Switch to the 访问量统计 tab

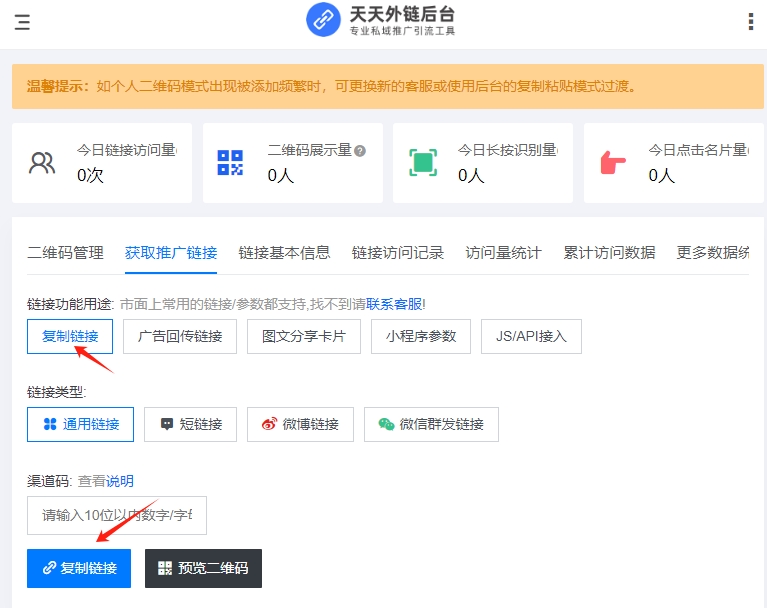503,253
